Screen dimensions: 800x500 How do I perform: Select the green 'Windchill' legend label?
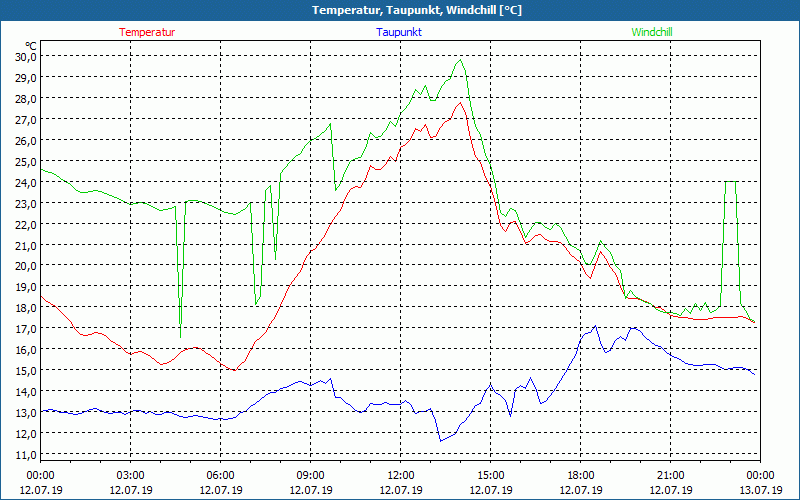pyautogui.click(x=652, y=32)
